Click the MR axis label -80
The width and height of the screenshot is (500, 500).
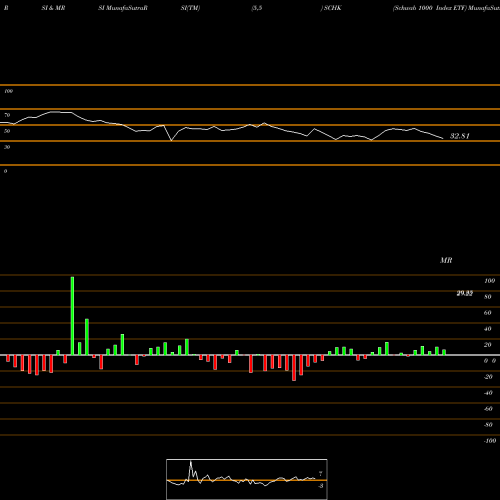pos(488,425)
